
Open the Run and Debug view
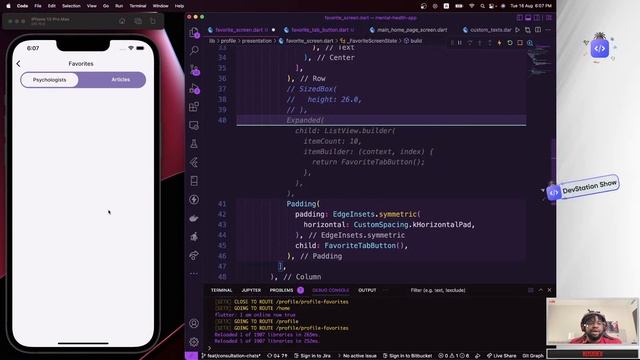tap(194, 88)
